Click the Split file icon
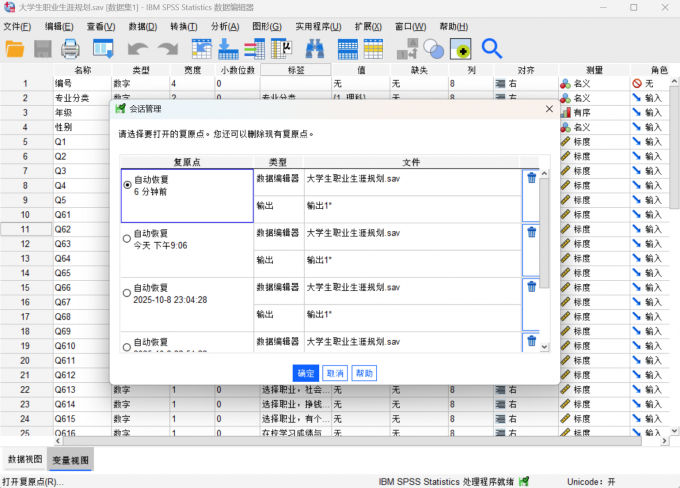 (x=407, y=49)
